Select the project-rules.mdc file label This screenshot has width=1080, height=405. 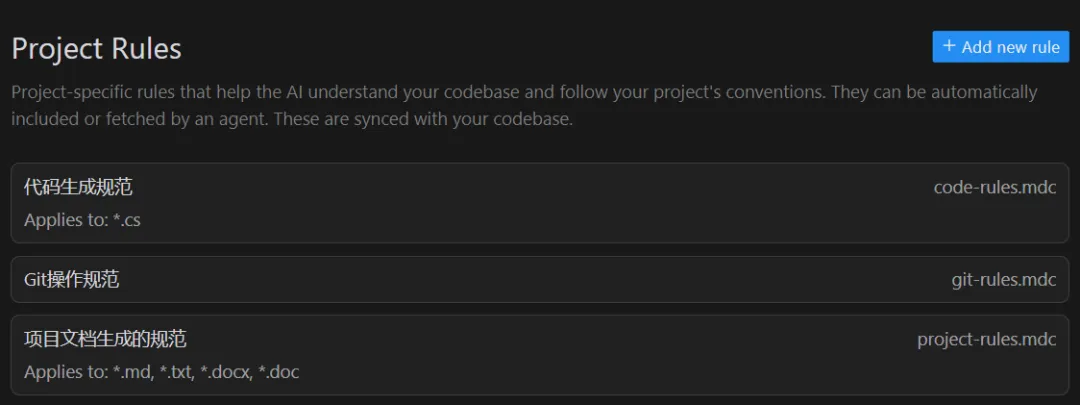pyautogui.click(x=986, y=339)
